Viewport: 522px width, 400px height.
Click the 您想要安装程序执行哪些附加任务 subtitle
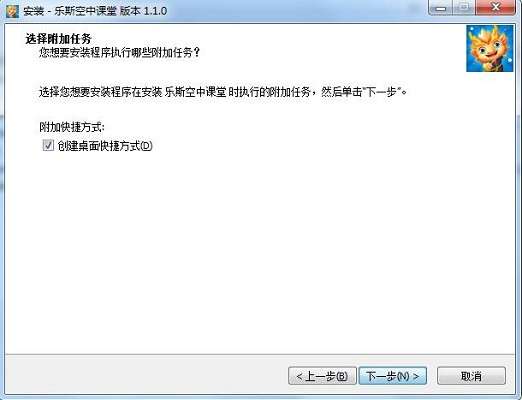click(119, 53)
